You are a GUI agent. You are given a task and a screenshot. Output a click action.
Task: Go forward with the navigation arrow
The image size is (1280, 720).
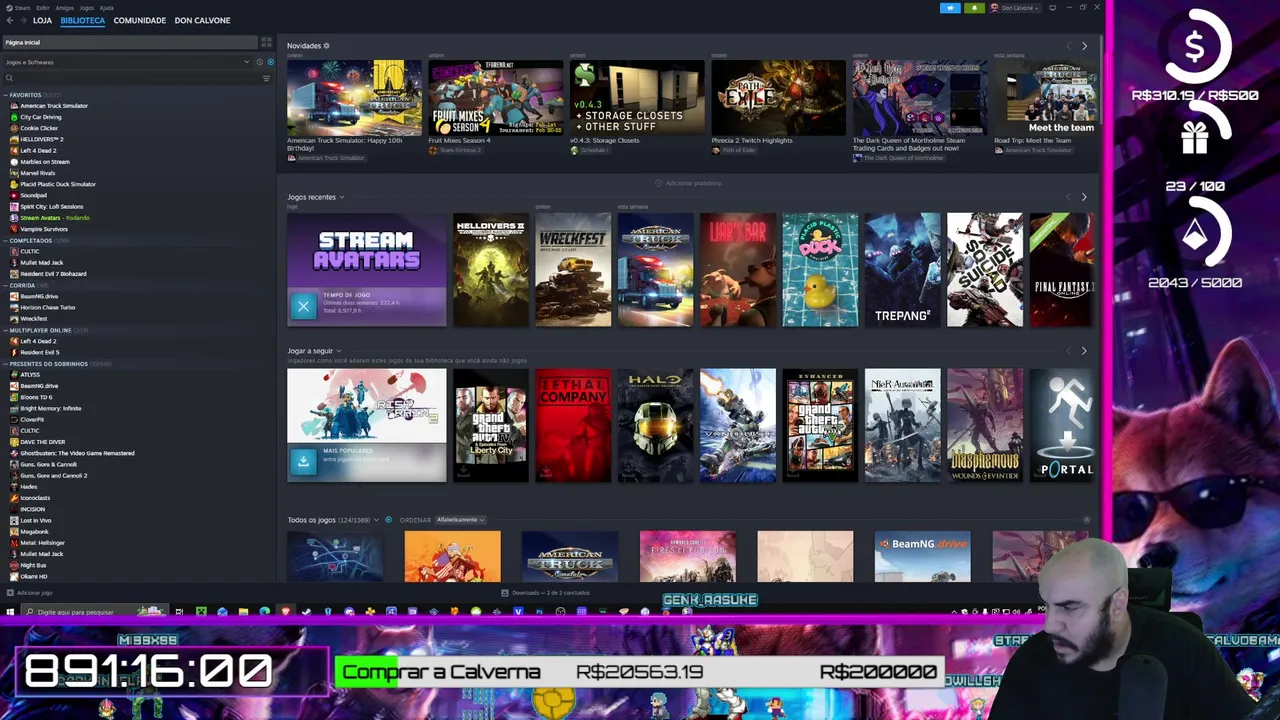pos(22,20)
